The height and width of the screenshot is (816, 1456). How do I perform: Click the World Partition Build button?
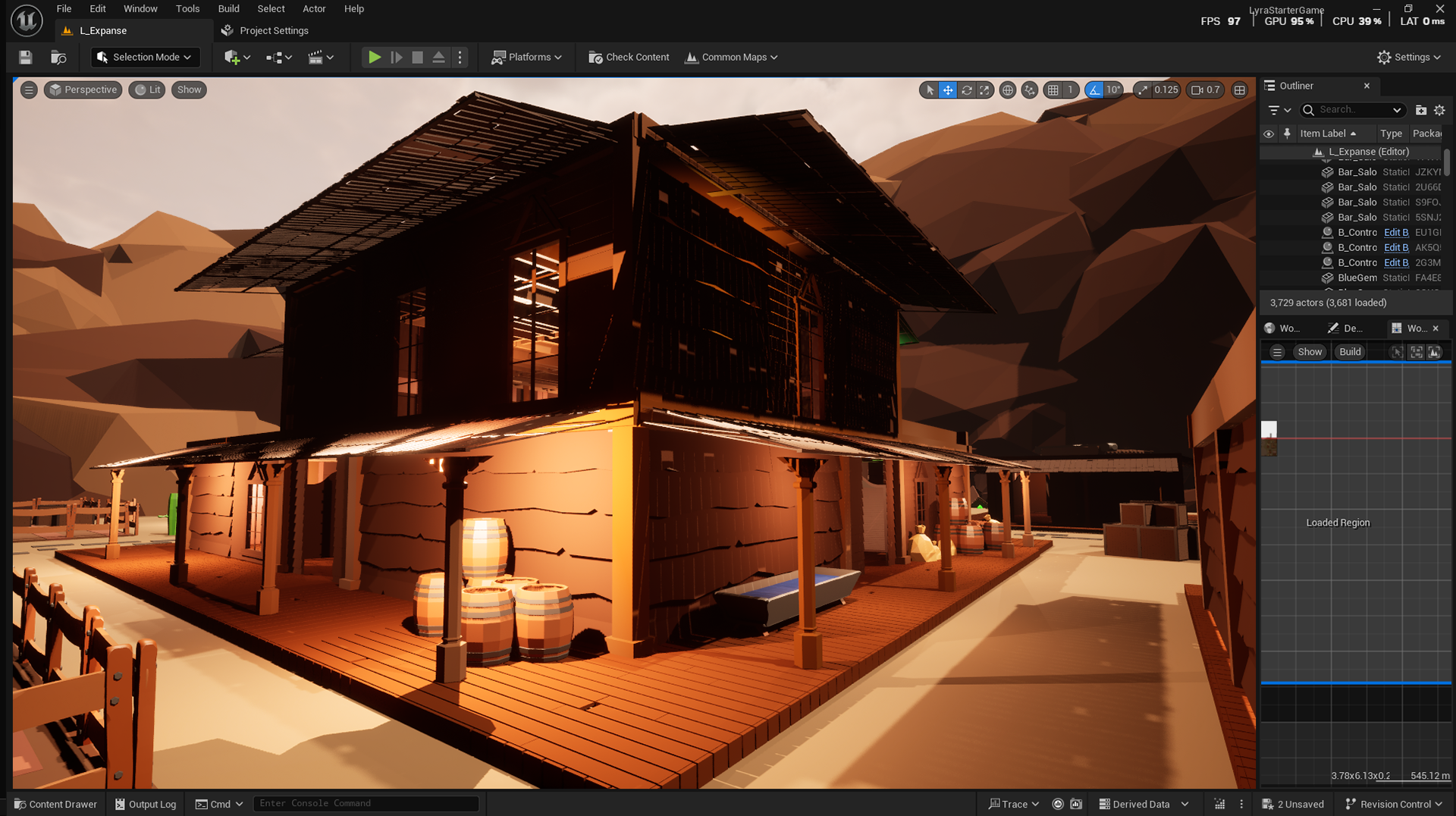(x=1350, y=353)
